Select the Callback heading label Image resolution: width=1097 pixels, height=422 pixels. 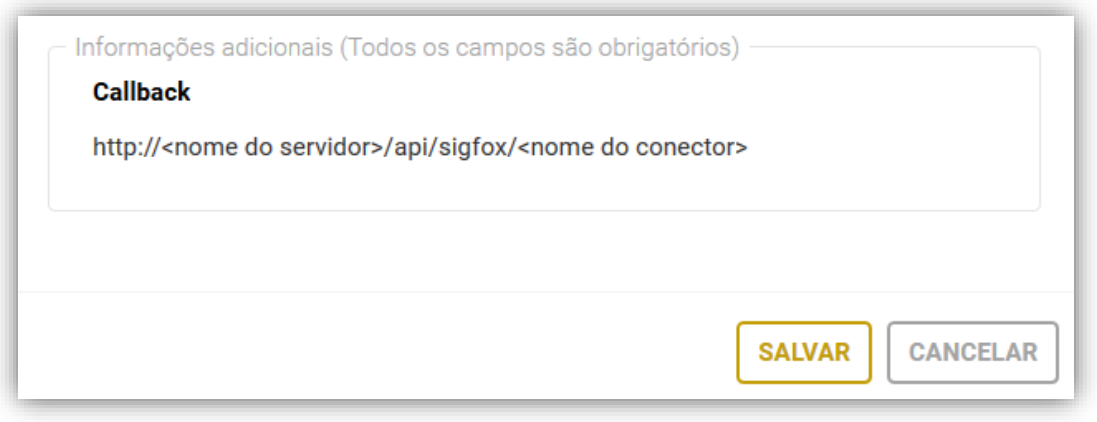(141, 93)
